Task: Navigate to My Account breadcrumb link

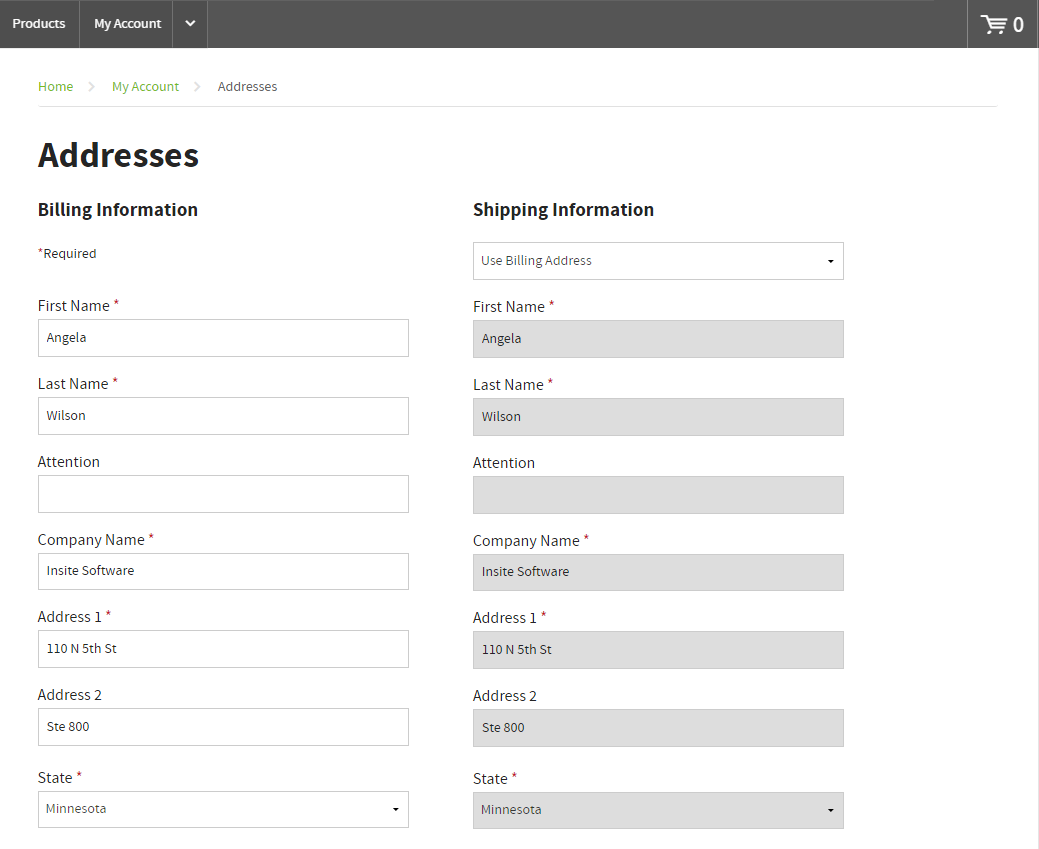Action: click(x=145, y=87)
